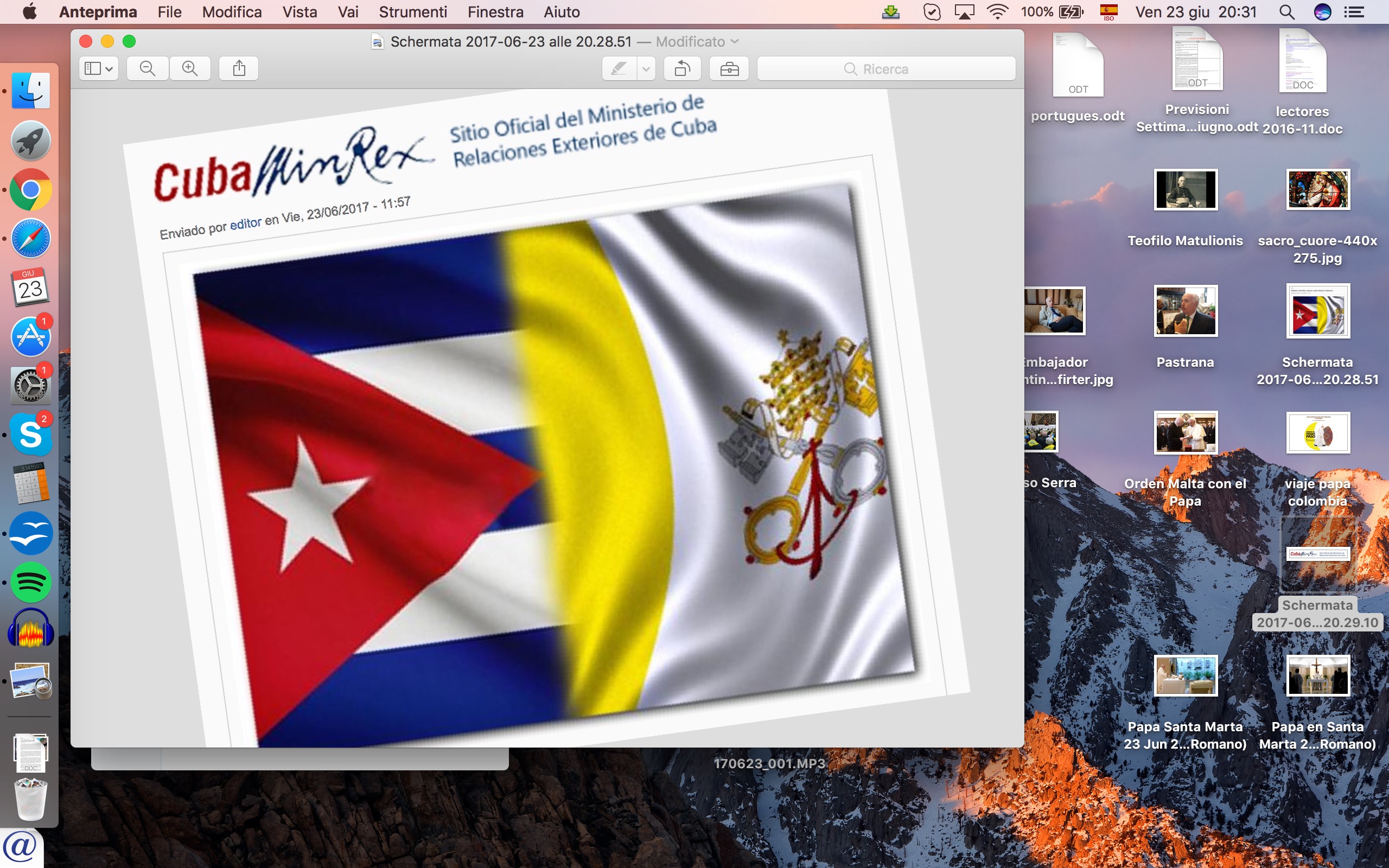Image resolution: width=1389 pixels, height=868 pixels.
Task: Open the sidebar view options dropdown
Action: pos(99,69)
